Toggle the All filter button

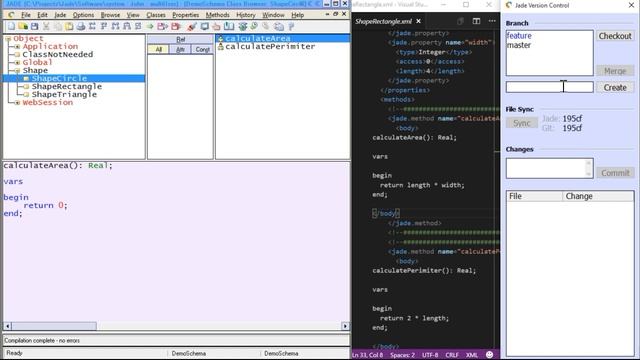pyautogui.click(x=158, y=49)
